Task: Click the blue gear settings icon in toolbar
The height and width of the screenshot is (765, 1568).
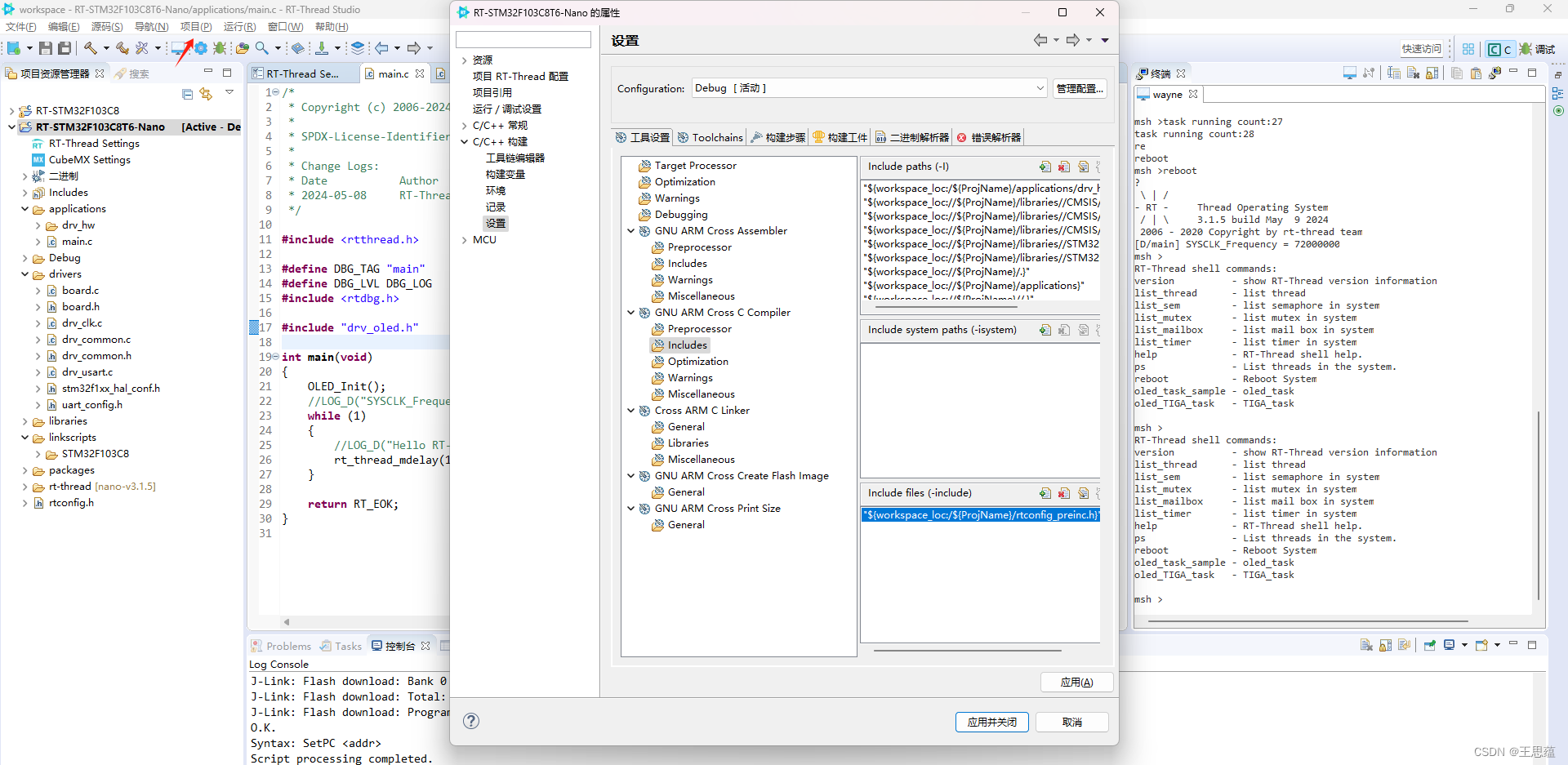Action: point(201,48)
